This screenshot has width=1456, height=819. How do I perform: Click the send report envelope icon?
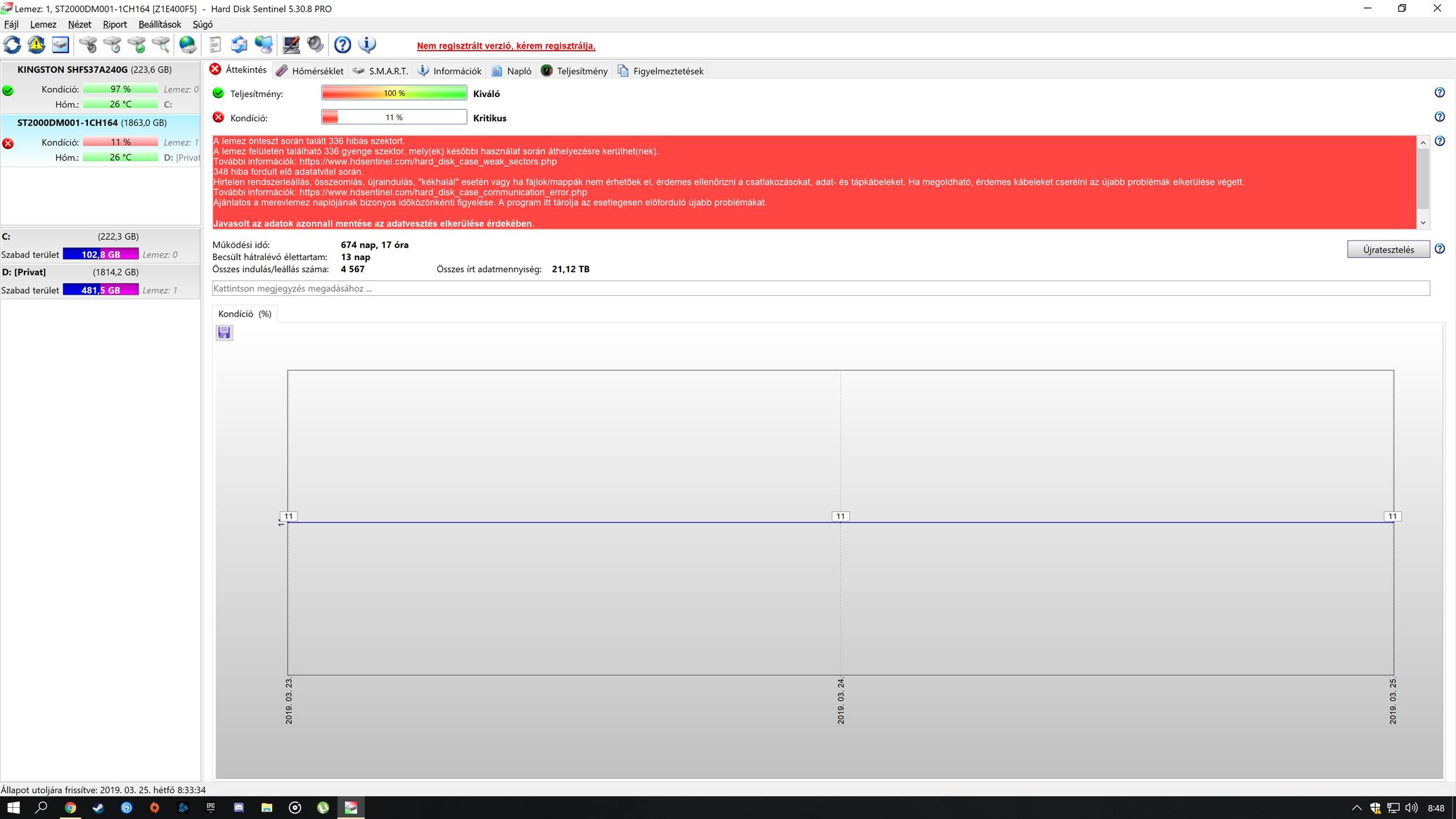[x=239, y=45]
